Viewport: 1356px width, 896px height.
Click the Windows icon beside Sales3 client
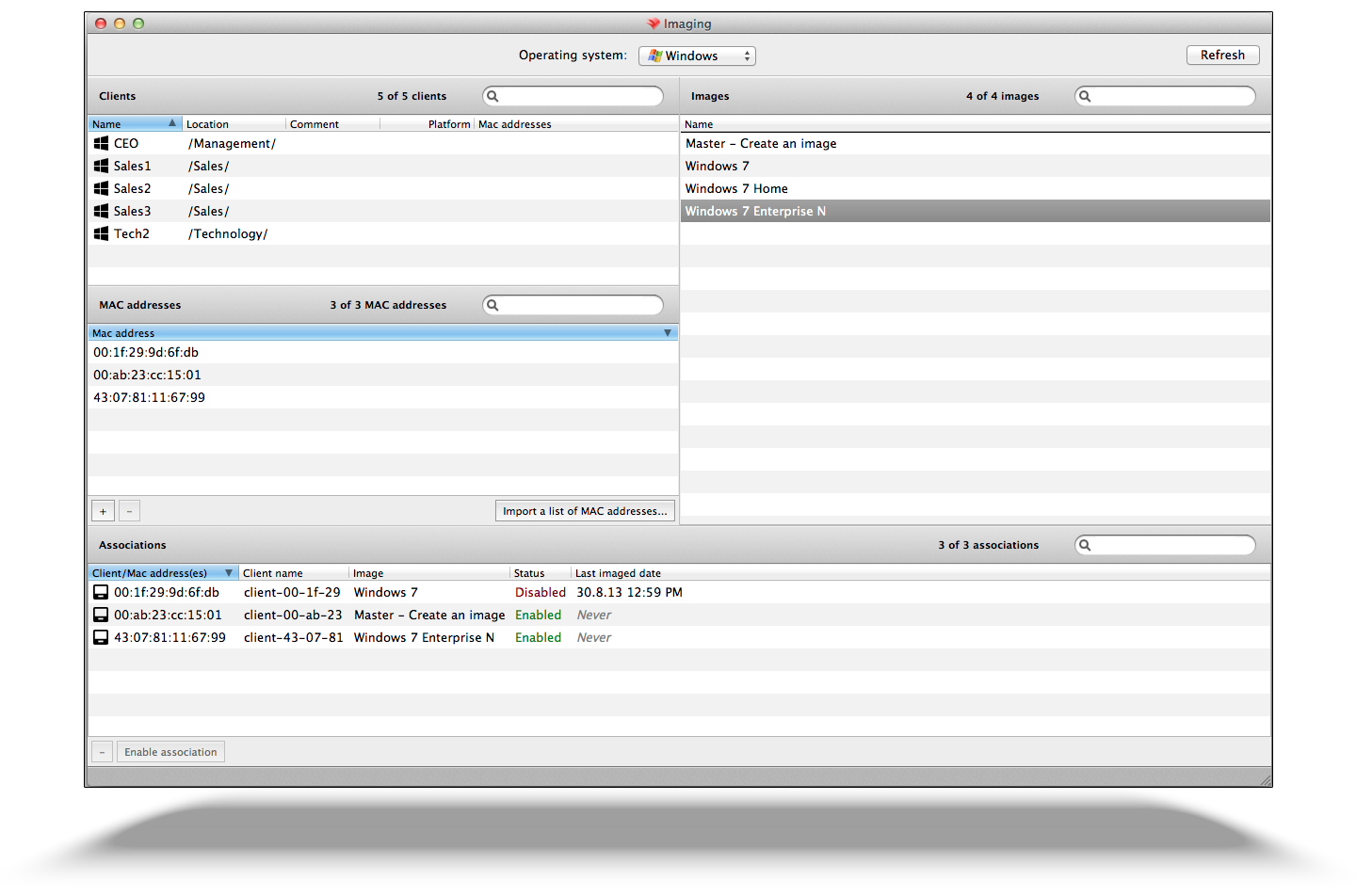[x=101, y=211]
